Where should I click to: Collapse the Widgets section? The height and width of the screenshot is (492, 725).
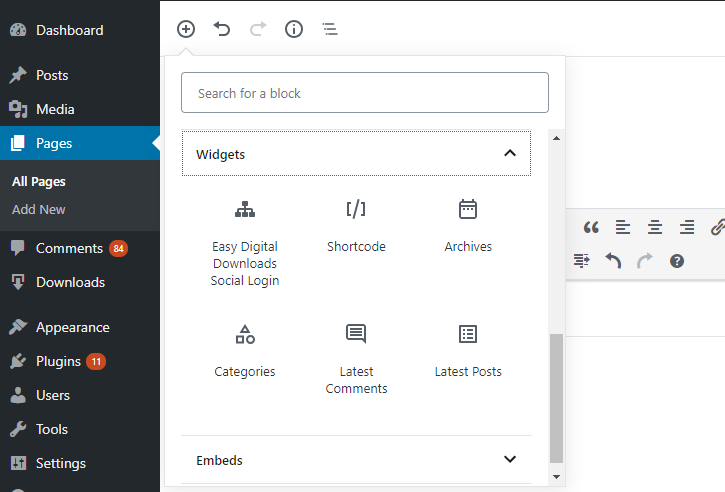[510, 154]
